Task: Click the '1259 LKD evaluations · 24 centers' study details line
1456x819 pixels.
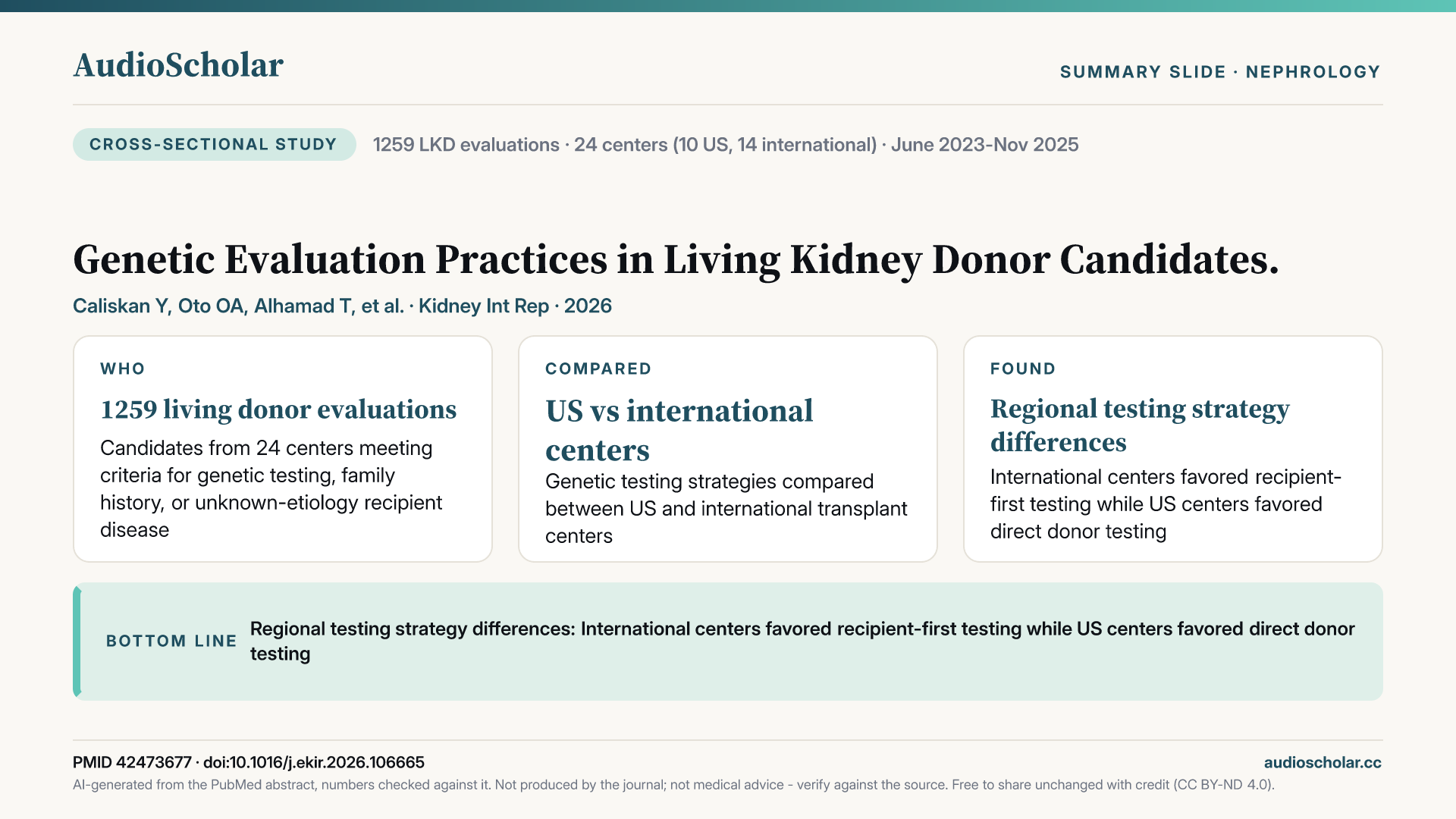Action: tap(726, 145)
